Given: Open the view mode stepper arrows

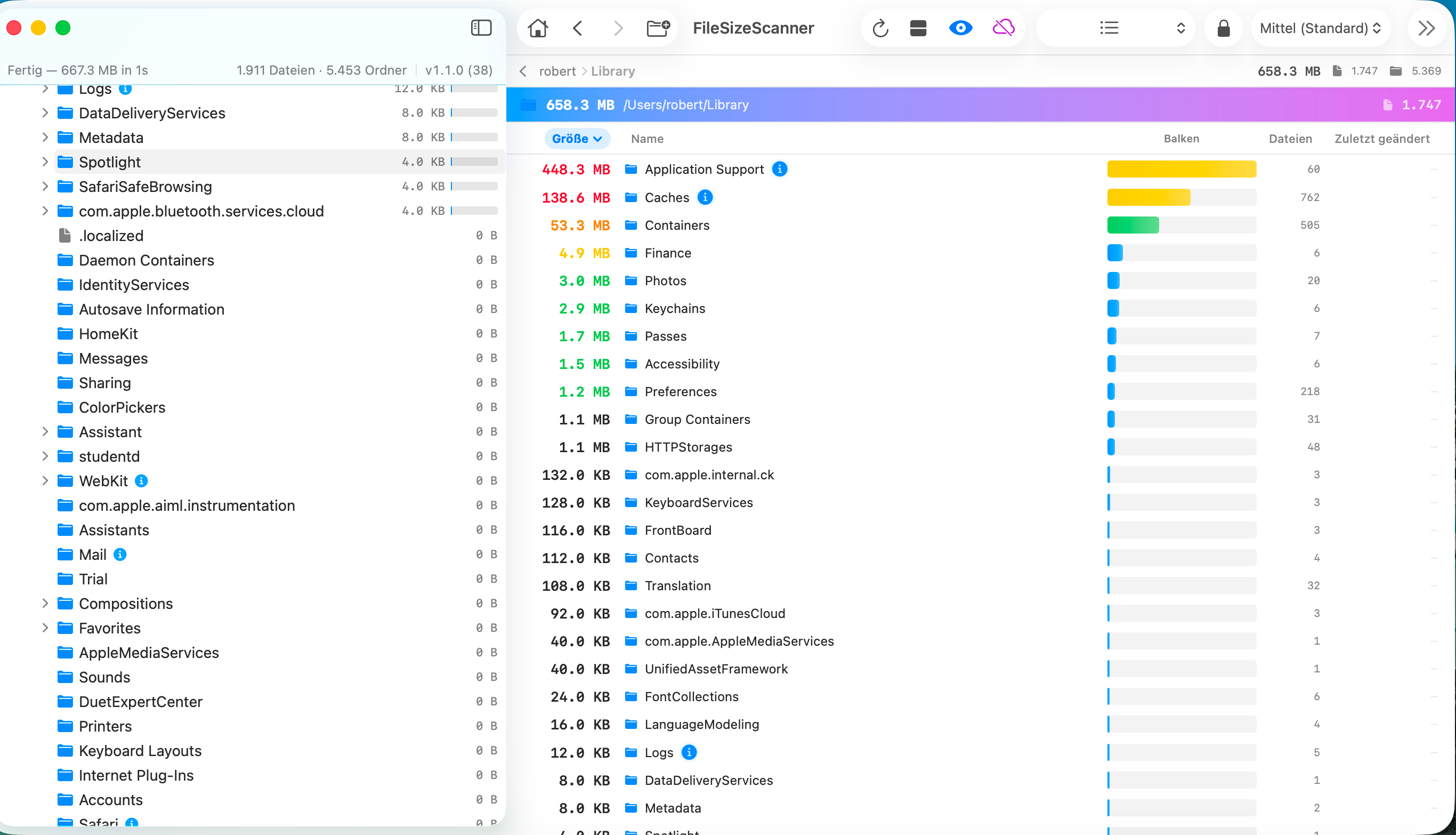Looking at the screenshot, I should click(1180, 28).
